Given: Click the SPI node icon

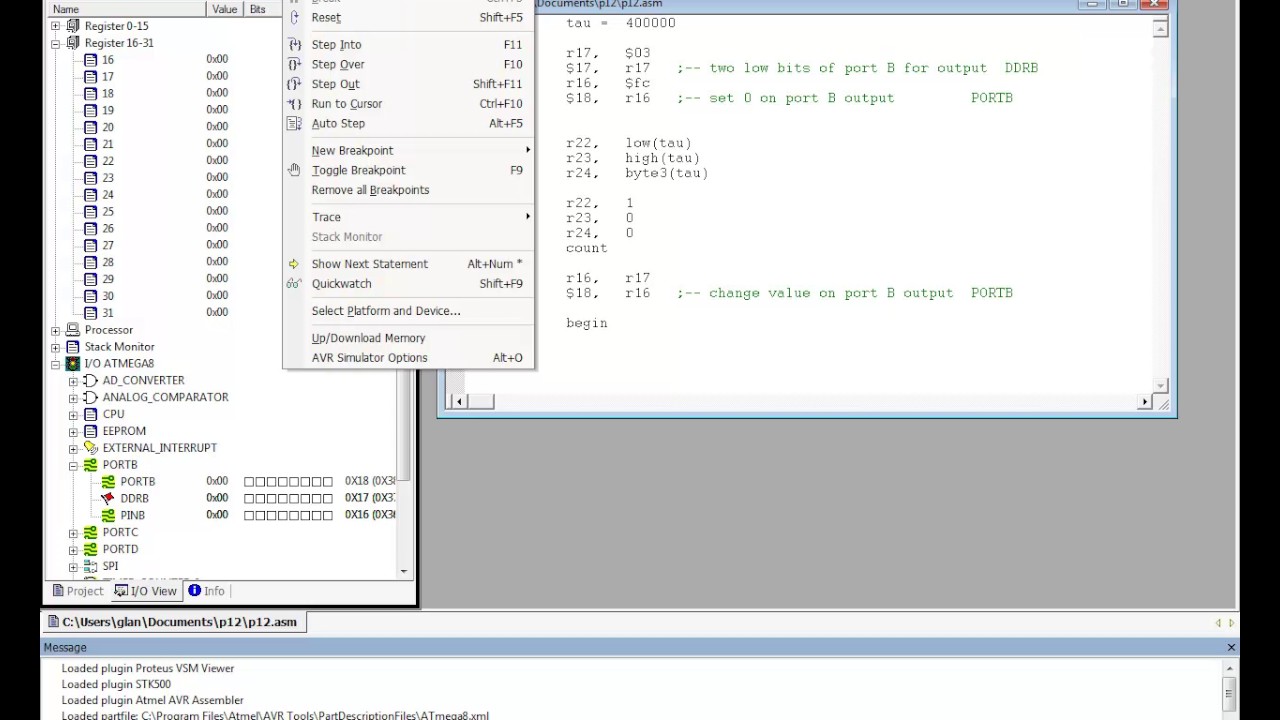Looking at the screenshot, I should point(91,566).
